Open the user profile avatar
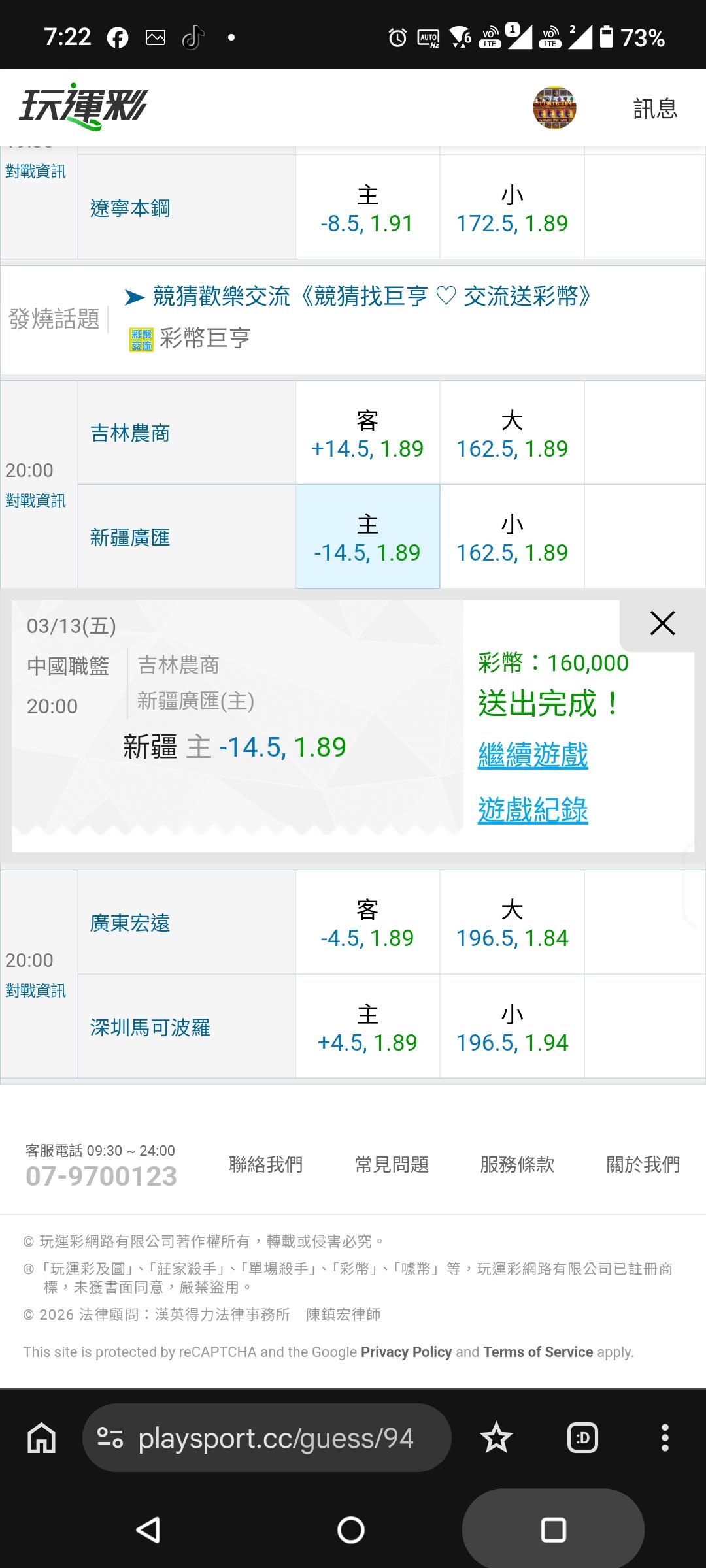Viewport: 706px width, 1568px height. click(554, 108)
